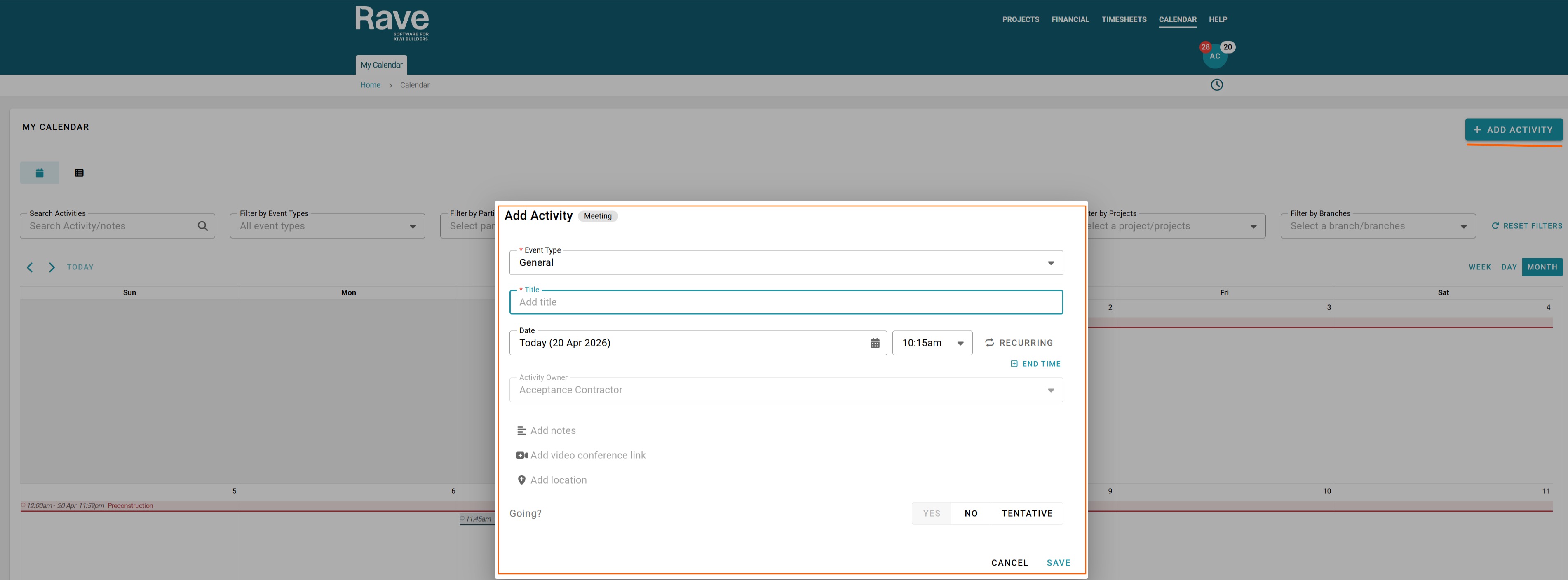Go to previous month arrow
Image resolution: width=1568 pixels, height=580 pixels.
coord(29,267)
